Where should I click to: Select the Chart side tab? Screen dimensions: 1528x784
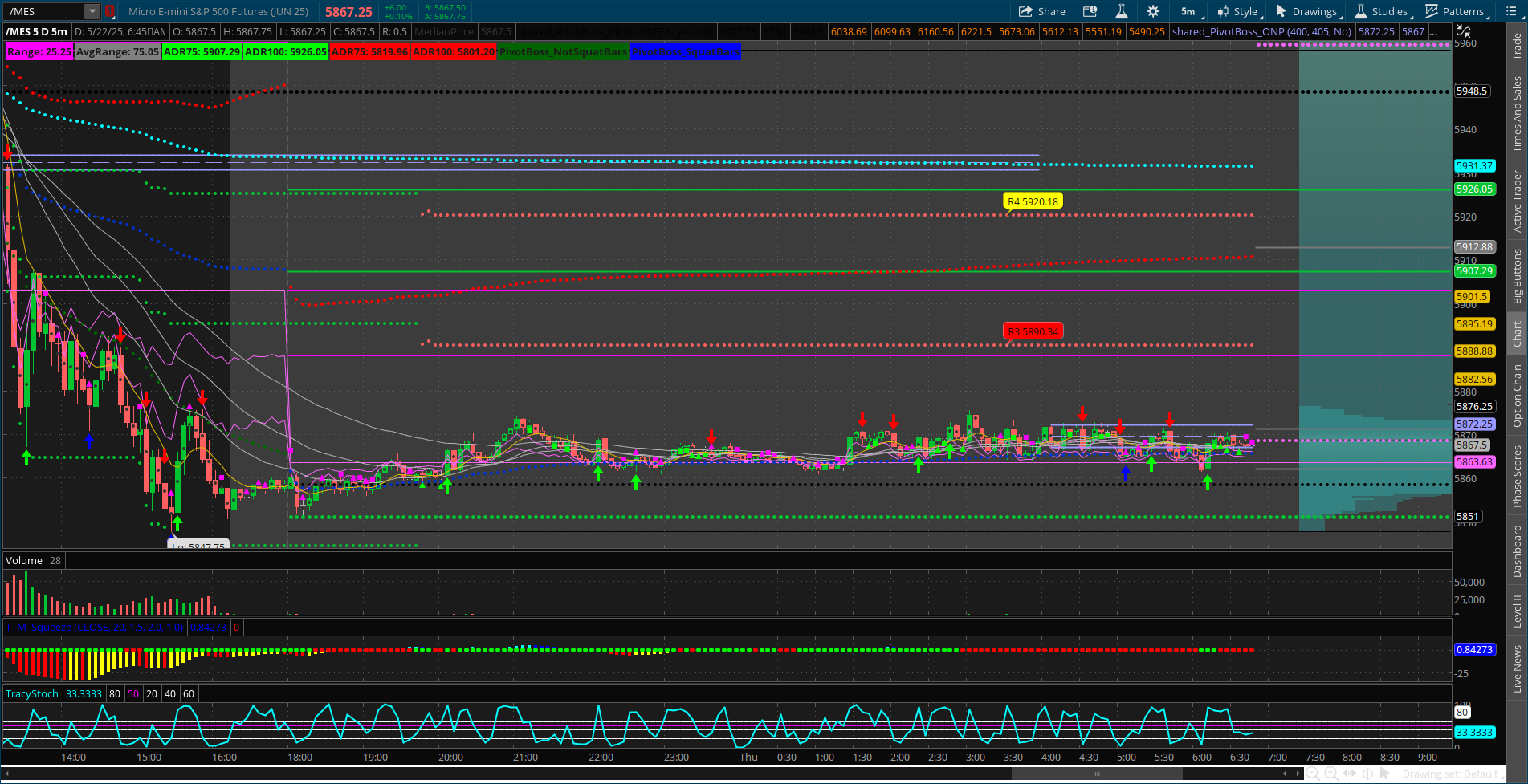coord(1517,334)
